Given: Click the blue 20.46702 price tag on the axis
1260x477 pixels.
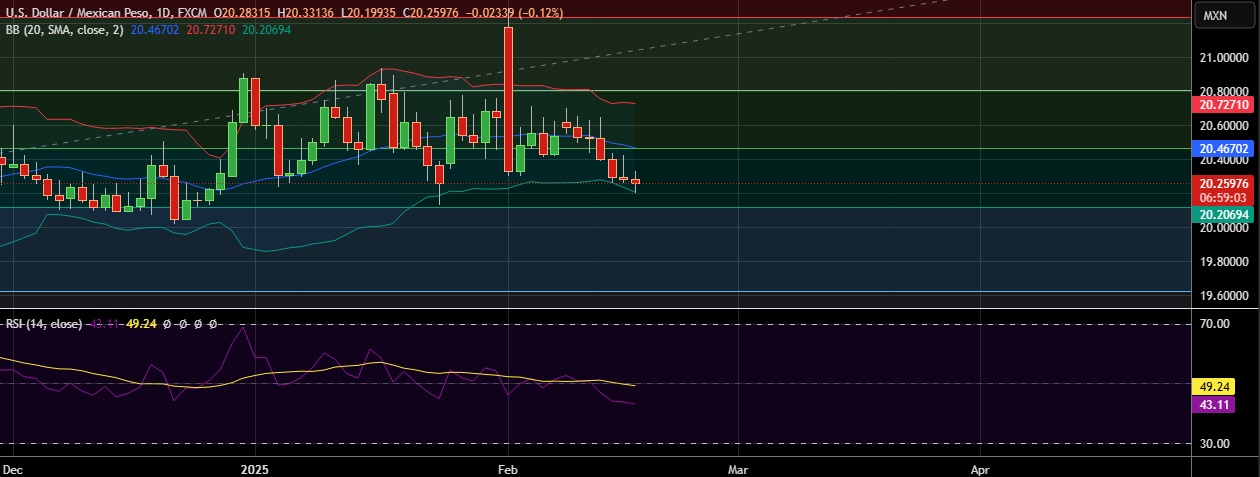Looking at the screenshot, I should 1222,148.
